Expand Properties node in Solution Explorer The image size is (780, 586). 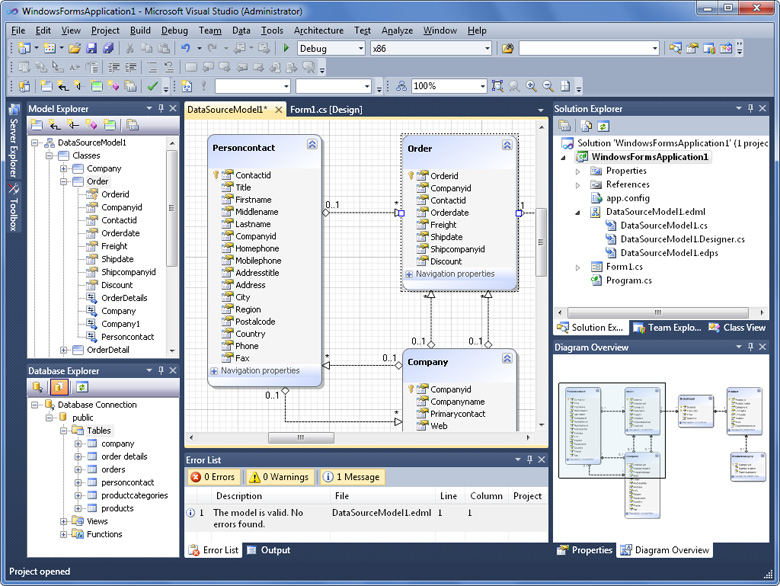pos(578,171)
